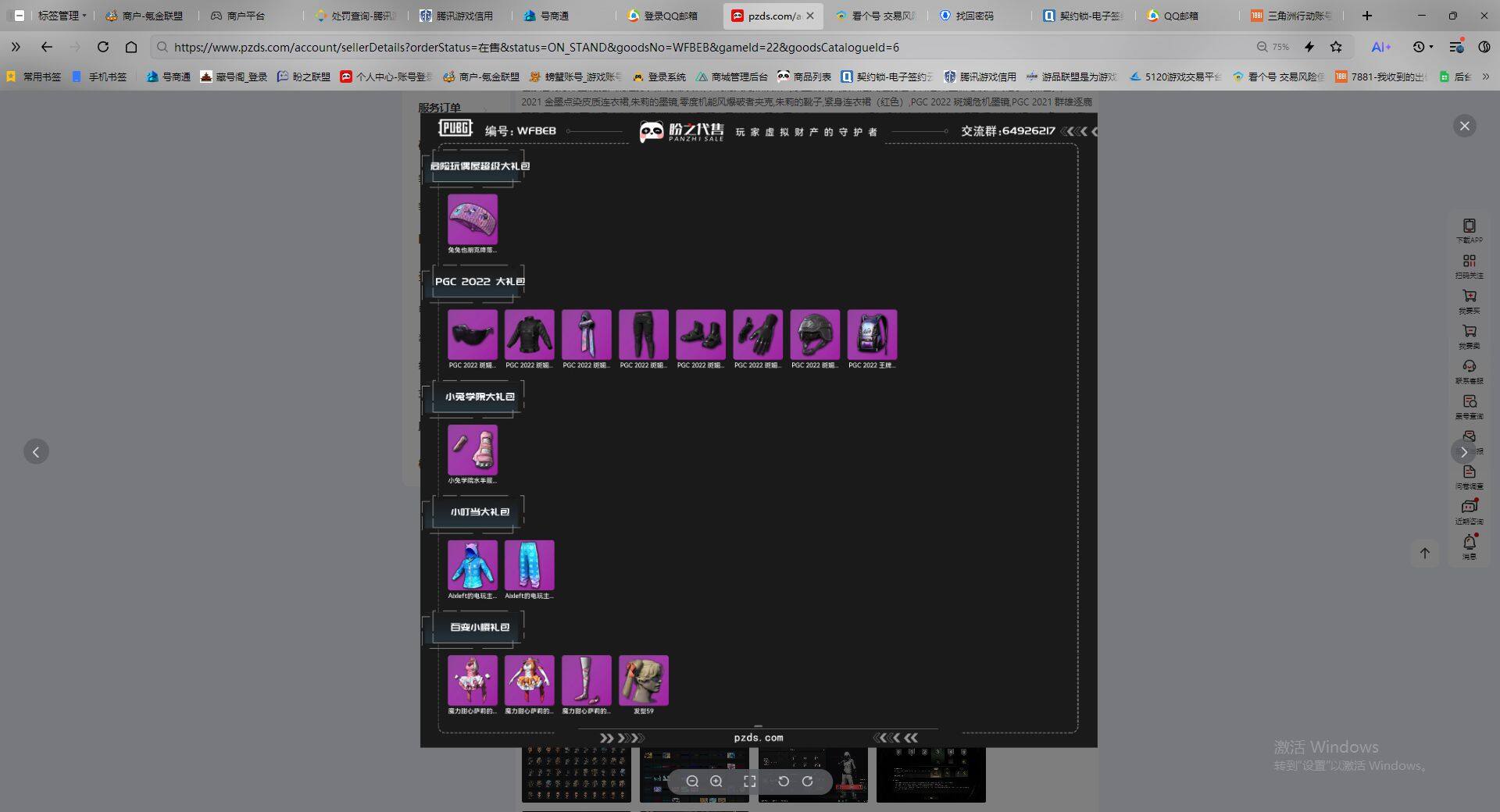The width and height of the screenshot is (1500, 812).
Task: Open the 5120游戏交易平台 bookmark
Action: point(1175,77)
